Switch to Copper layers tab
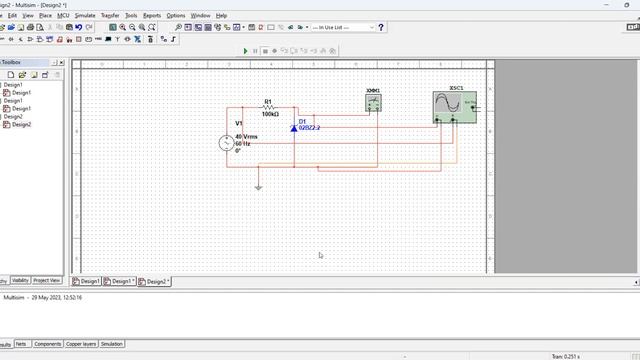Viewport: 640px width, 360px height. [x=81, y=344]
